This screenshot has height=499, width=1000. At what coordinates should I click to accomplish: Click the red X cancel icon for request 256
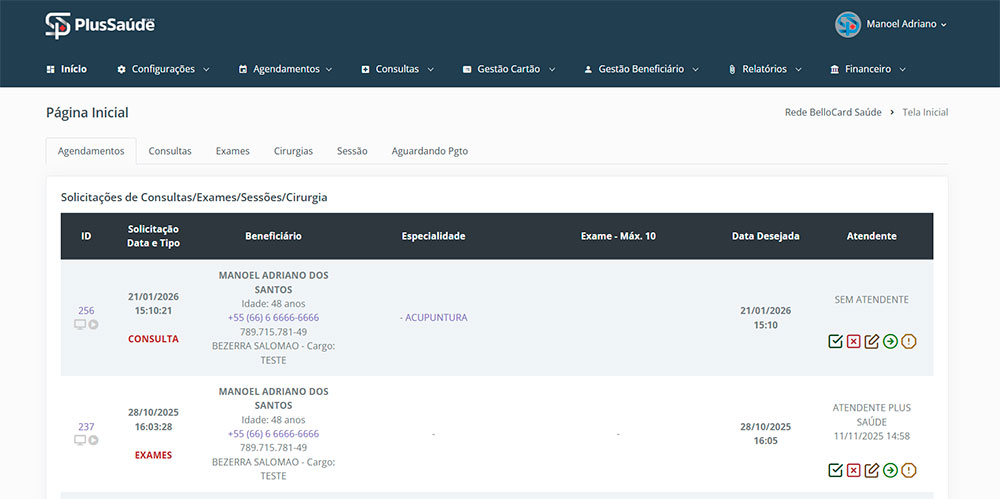[853, 342]
